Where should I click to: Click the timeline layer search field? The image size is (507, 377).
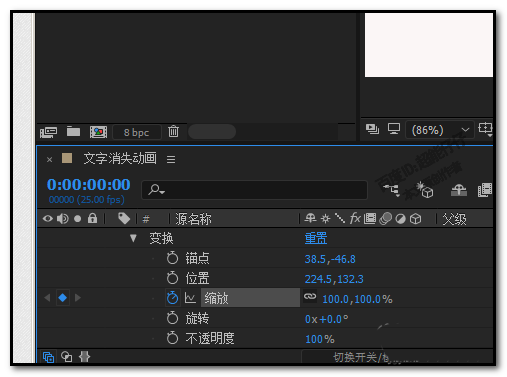pos(255,190)
